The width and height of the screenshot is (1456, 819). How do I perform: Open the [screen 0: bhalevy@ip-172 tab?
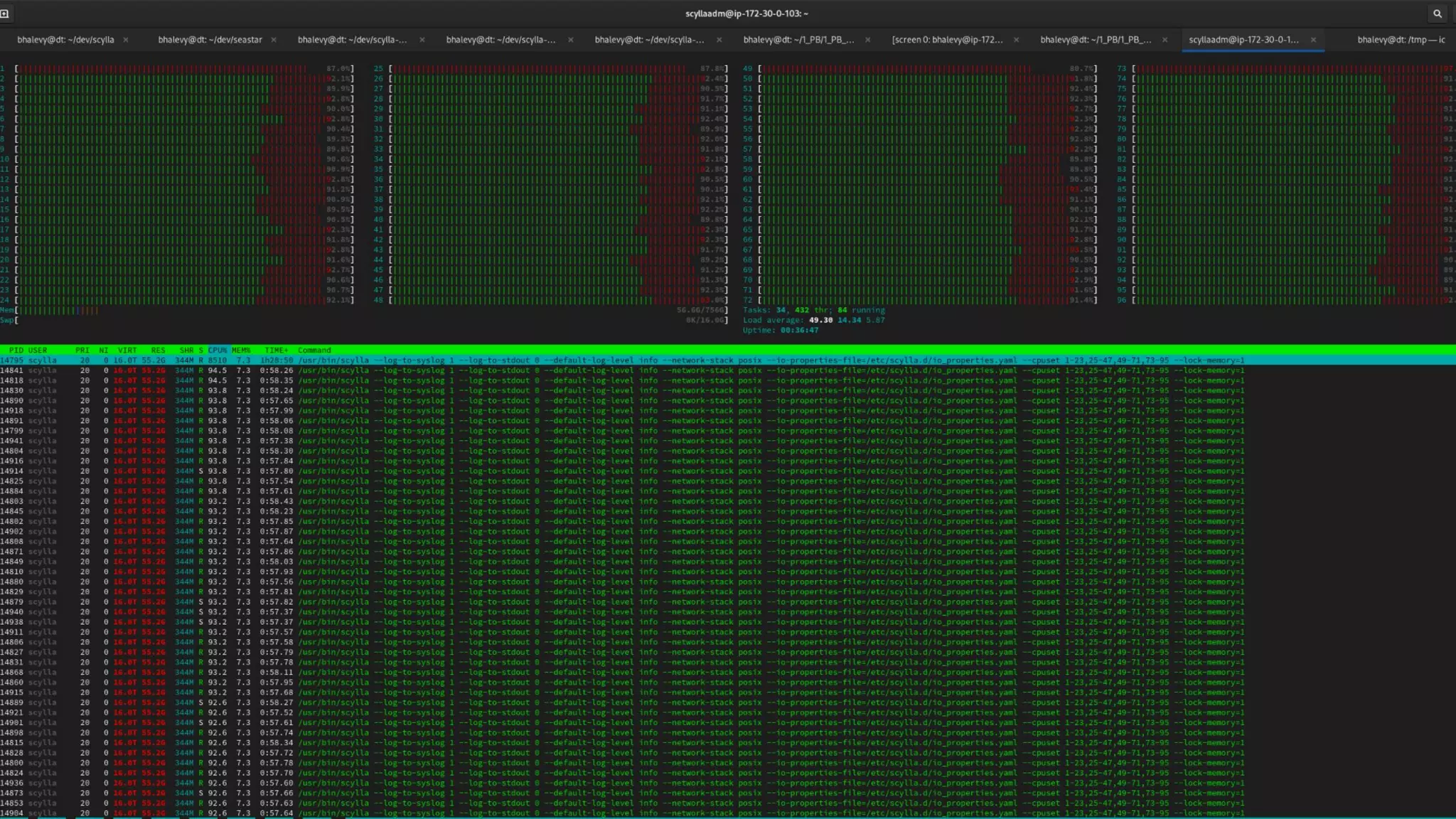pos(947,40)
